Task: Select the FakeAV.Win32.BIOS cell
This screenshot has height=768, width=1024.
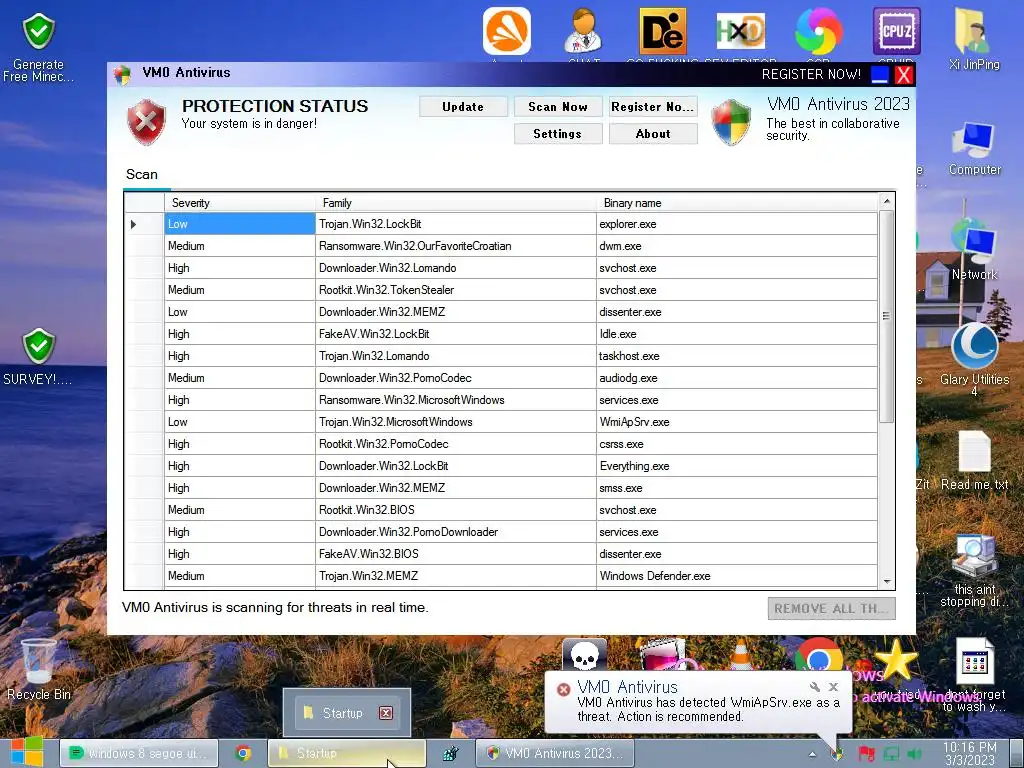Action: (456, 554)
